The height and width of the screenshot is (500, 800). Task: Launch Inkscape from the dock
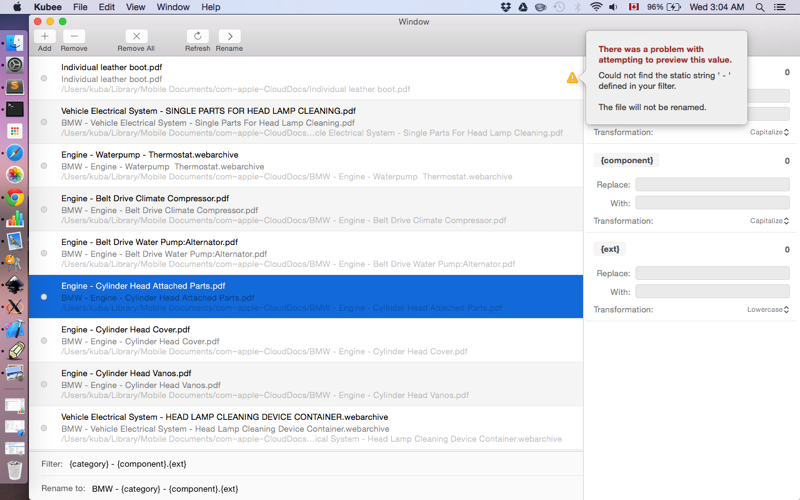click(x=15, y=285)
